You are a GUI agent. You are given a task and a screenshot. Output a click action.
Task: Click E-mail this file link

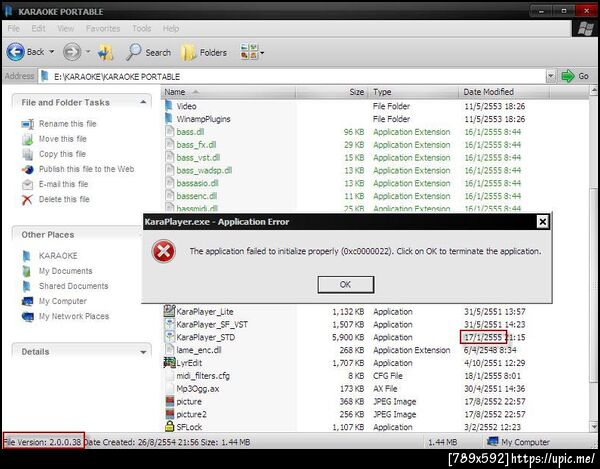pyautogui.click(x=64, y=184)
